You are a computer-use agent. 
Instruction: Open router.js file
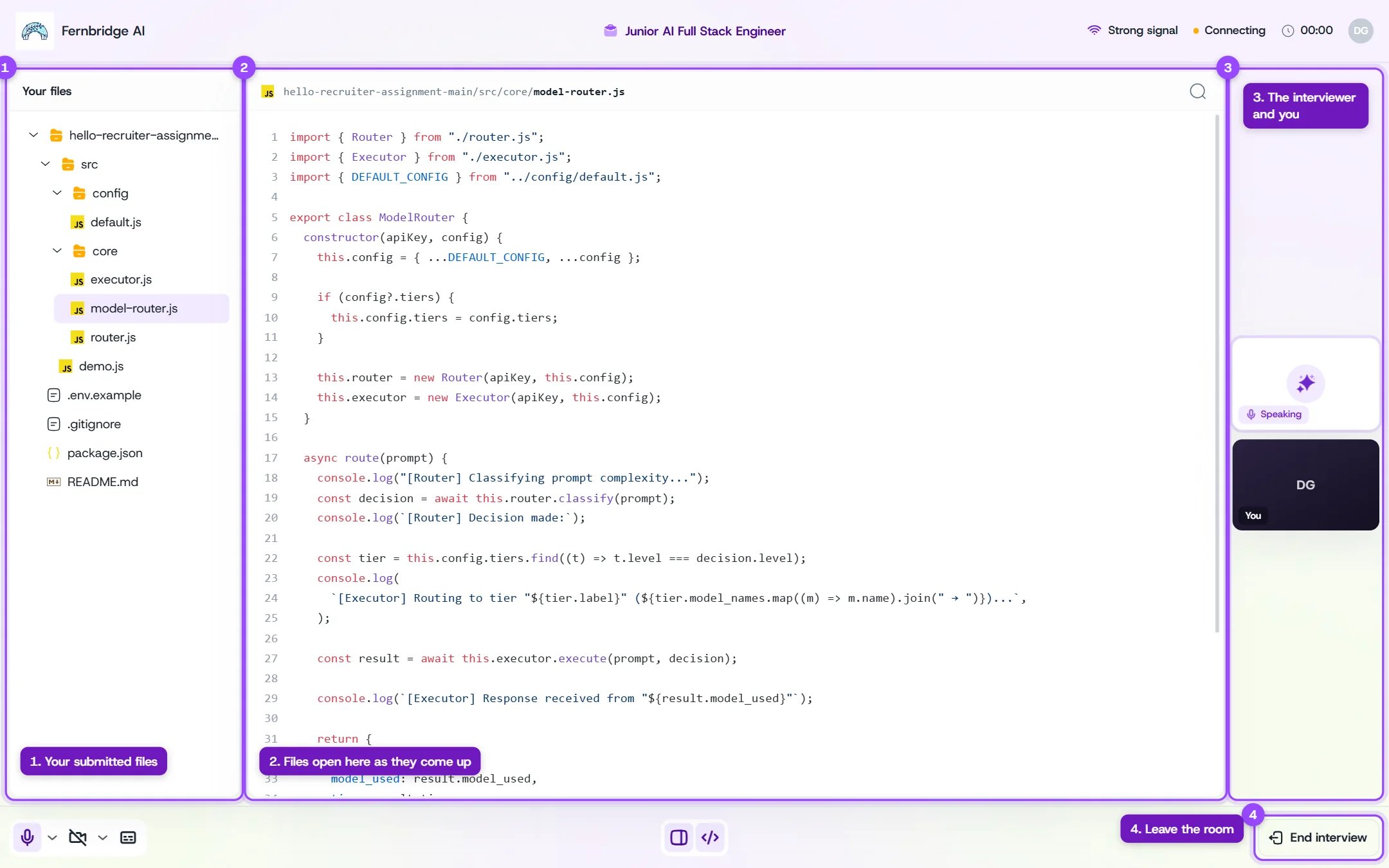point(113,338)
